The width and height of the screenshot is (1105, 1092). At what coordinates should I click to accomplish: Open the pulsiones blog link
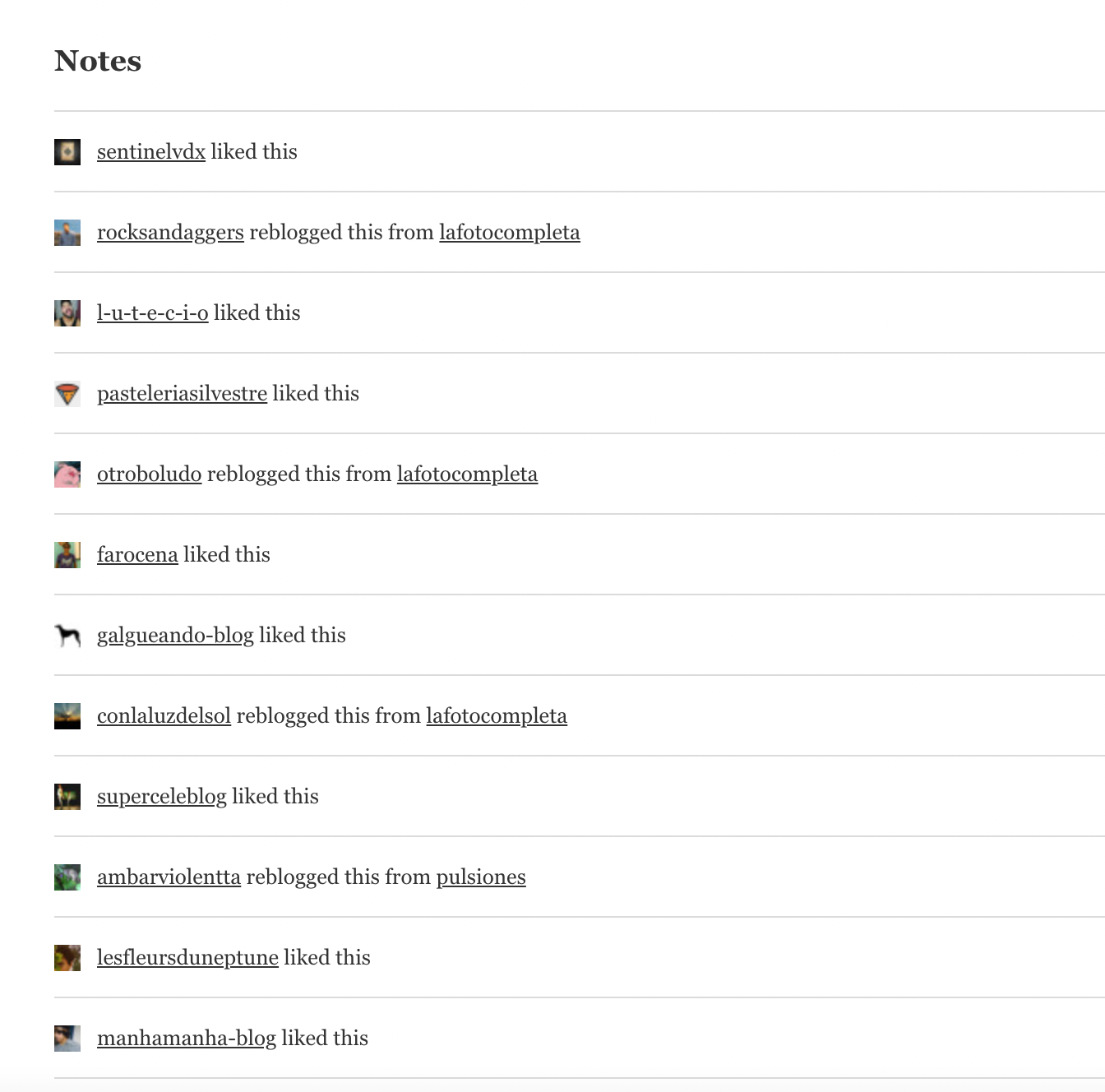480,877
